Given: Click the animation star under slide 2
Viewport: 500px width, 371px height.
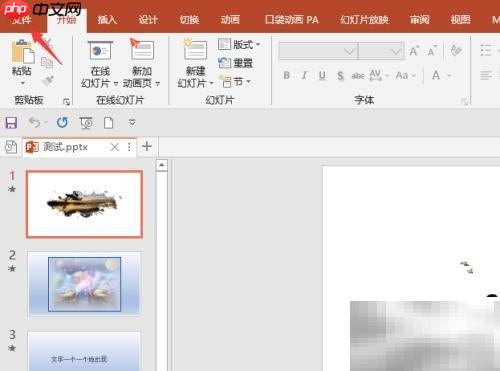Looking at the screenshot, I should tap(12, 268).
